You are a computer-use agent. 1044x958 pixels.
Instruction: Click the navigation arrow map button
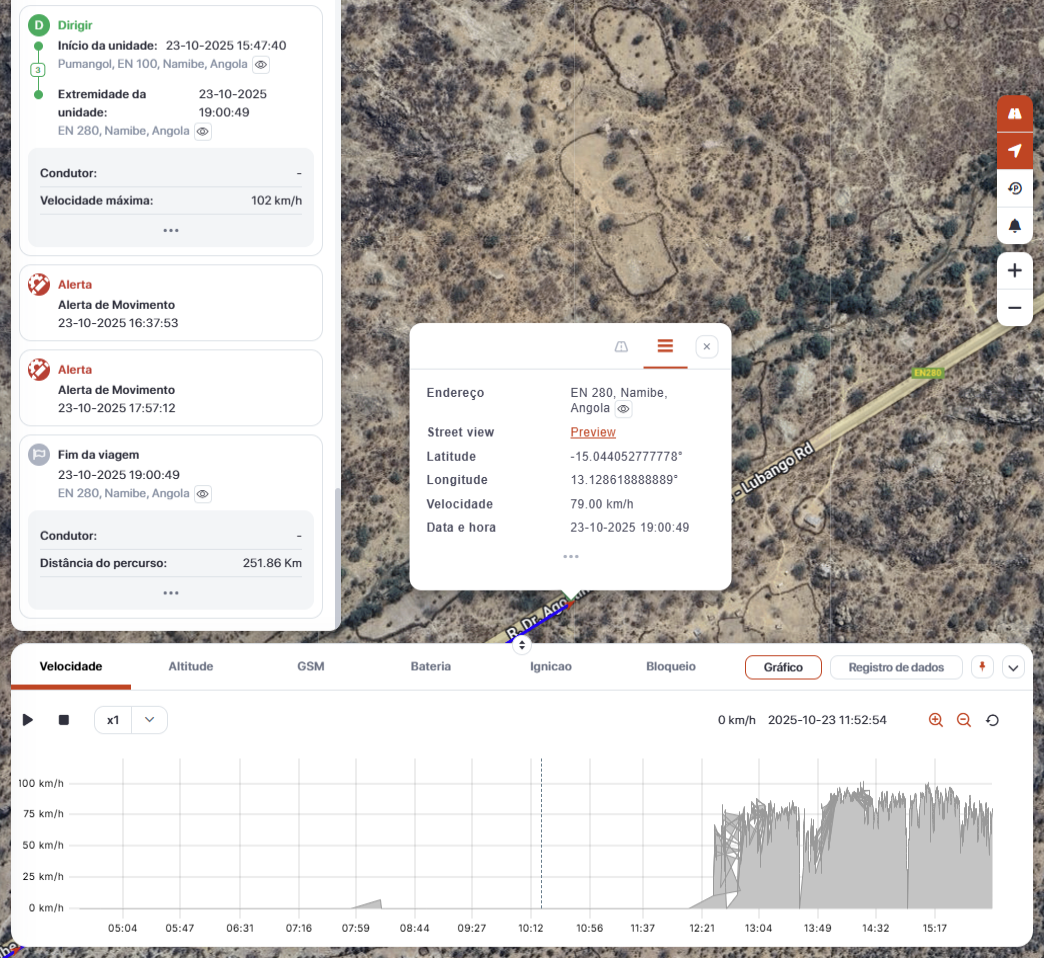(1015, 151)
